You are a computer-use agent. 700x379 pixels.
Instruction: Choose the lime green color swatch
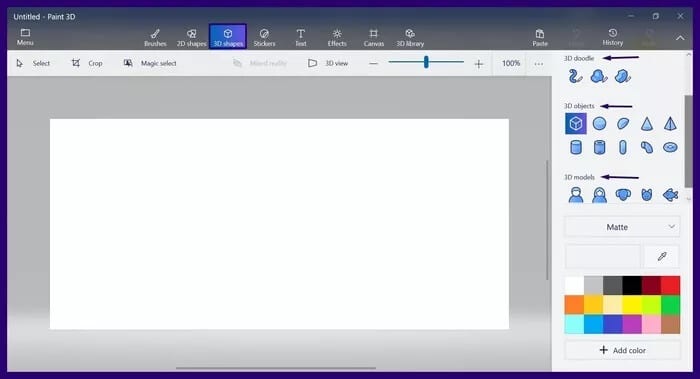click(651, 305)
